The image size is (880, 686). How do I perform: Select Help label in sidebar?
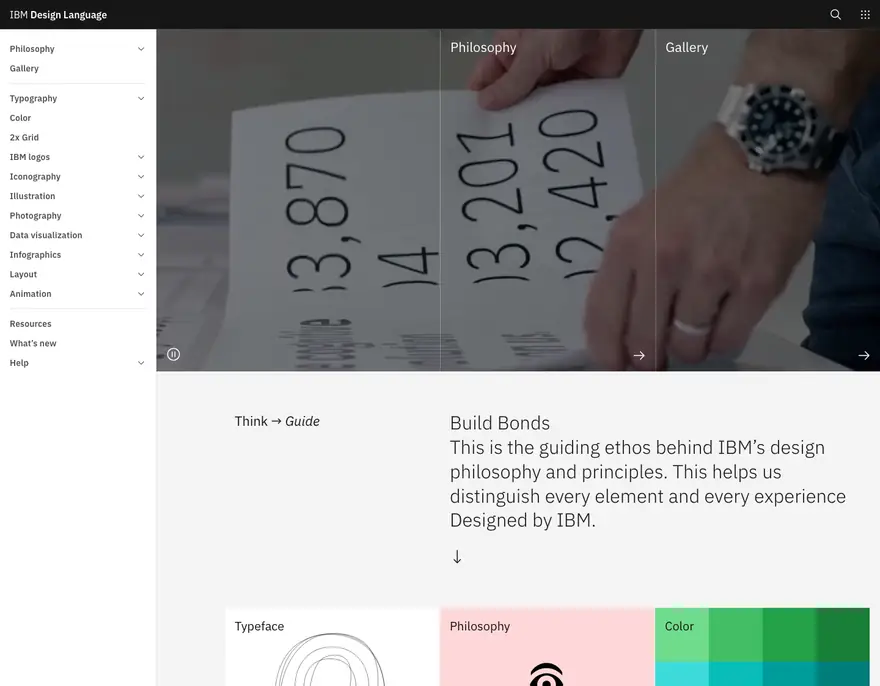pos(19,363)
